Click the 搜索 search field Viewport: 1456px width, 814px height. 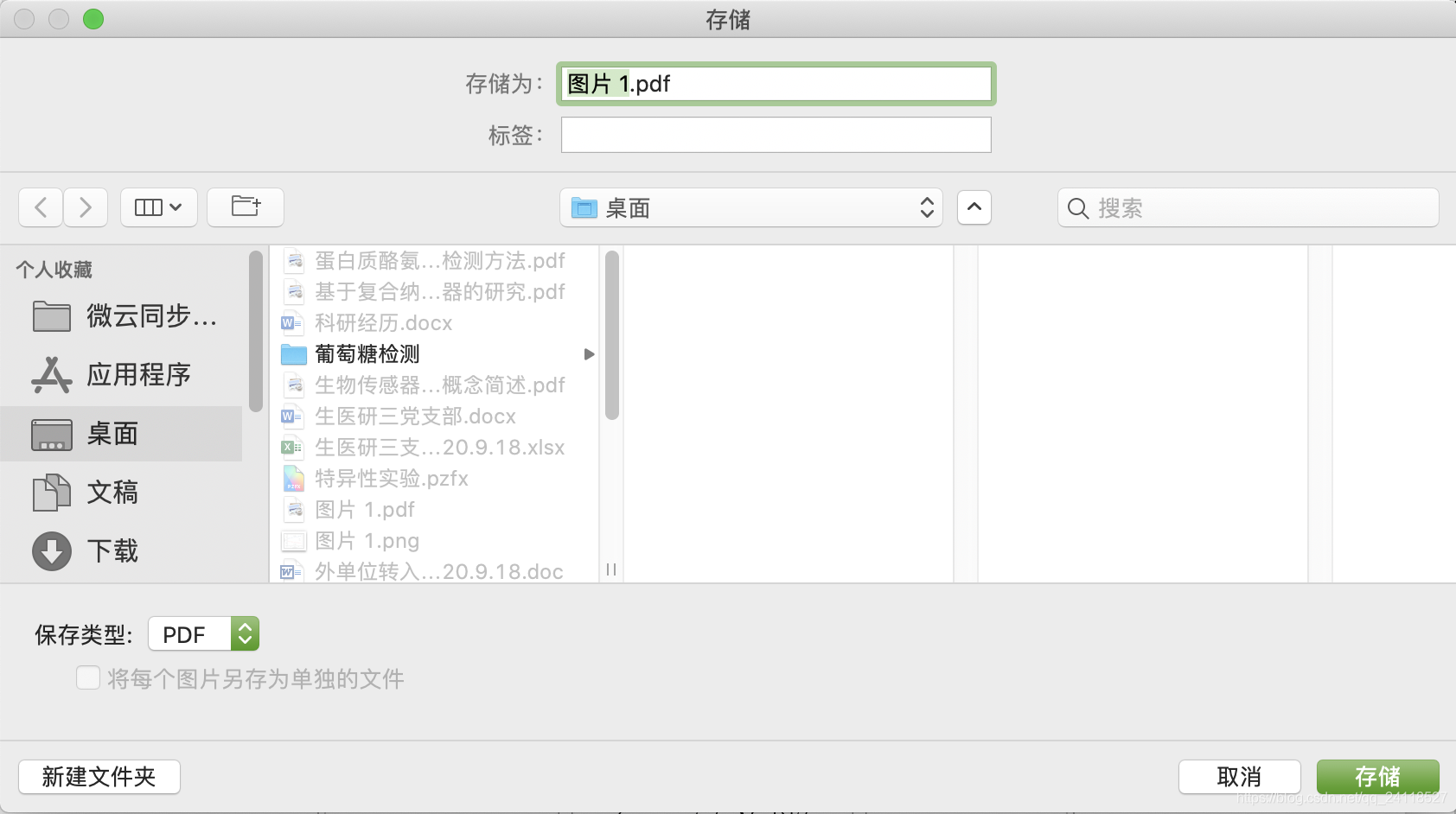(1248, 207)
